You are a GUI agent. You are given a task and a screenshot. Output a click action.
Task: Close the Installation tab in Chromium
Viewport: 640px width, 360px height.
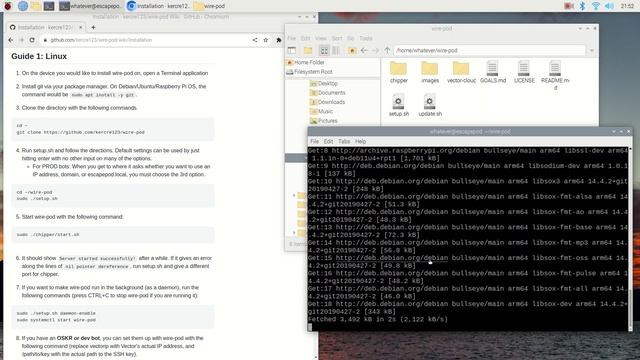[80, 27]
